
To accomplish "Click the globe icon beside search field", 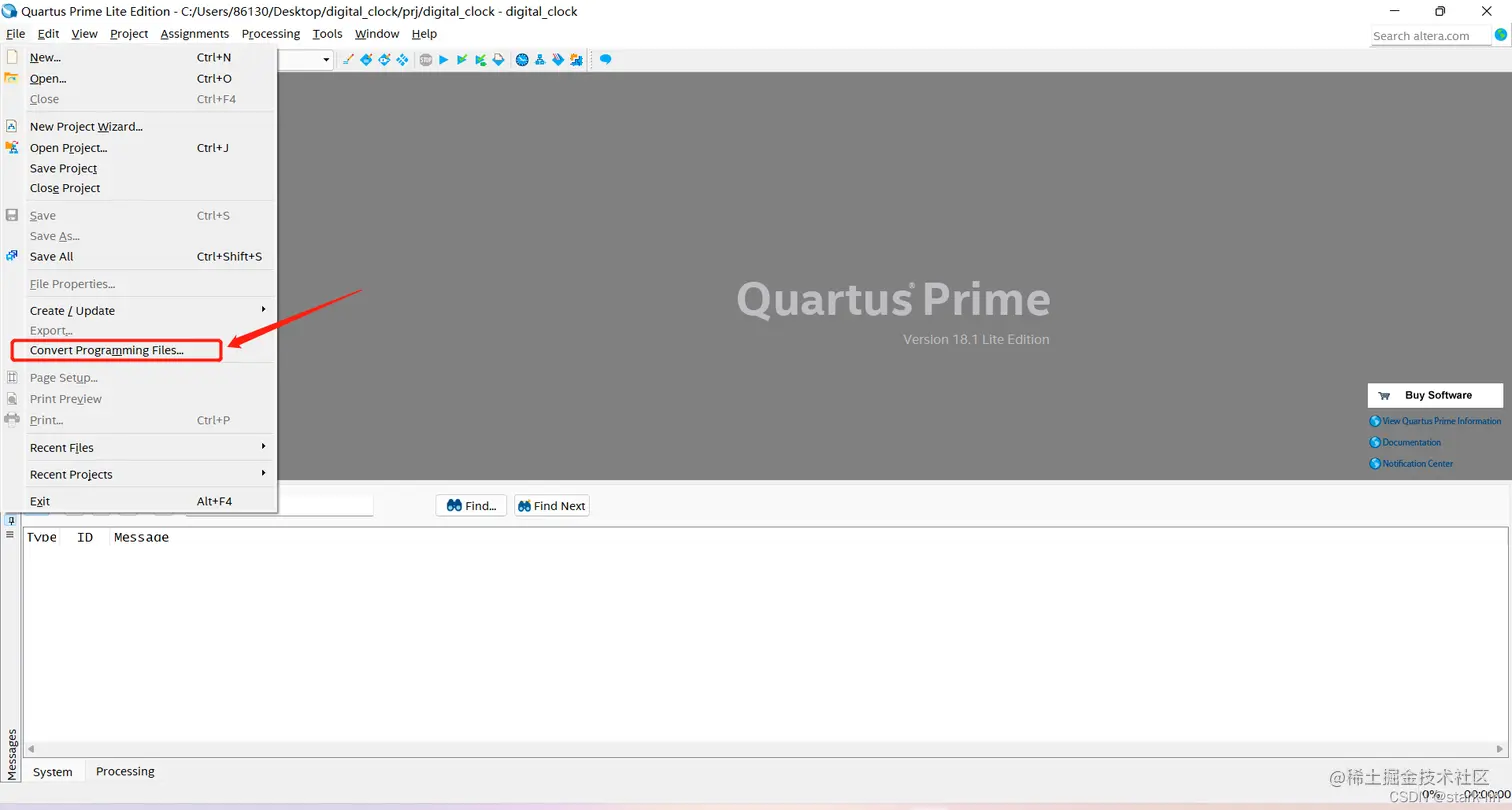I will click(x=1500, y=35).
